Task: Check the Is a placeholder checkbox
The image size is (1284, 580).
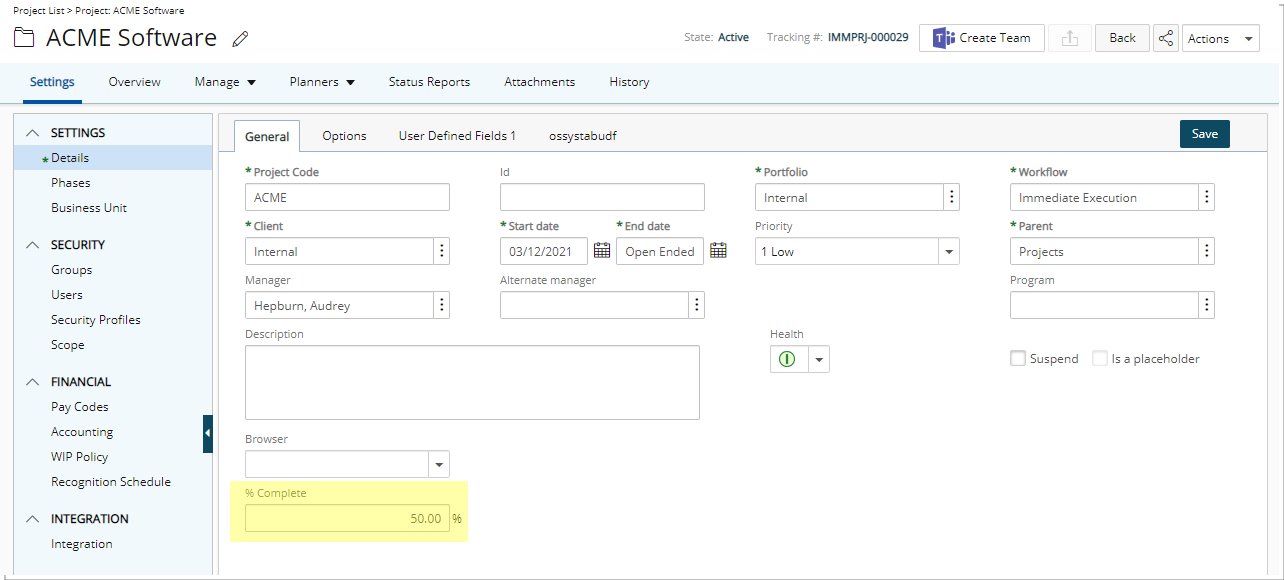Action: [1100, 358]
